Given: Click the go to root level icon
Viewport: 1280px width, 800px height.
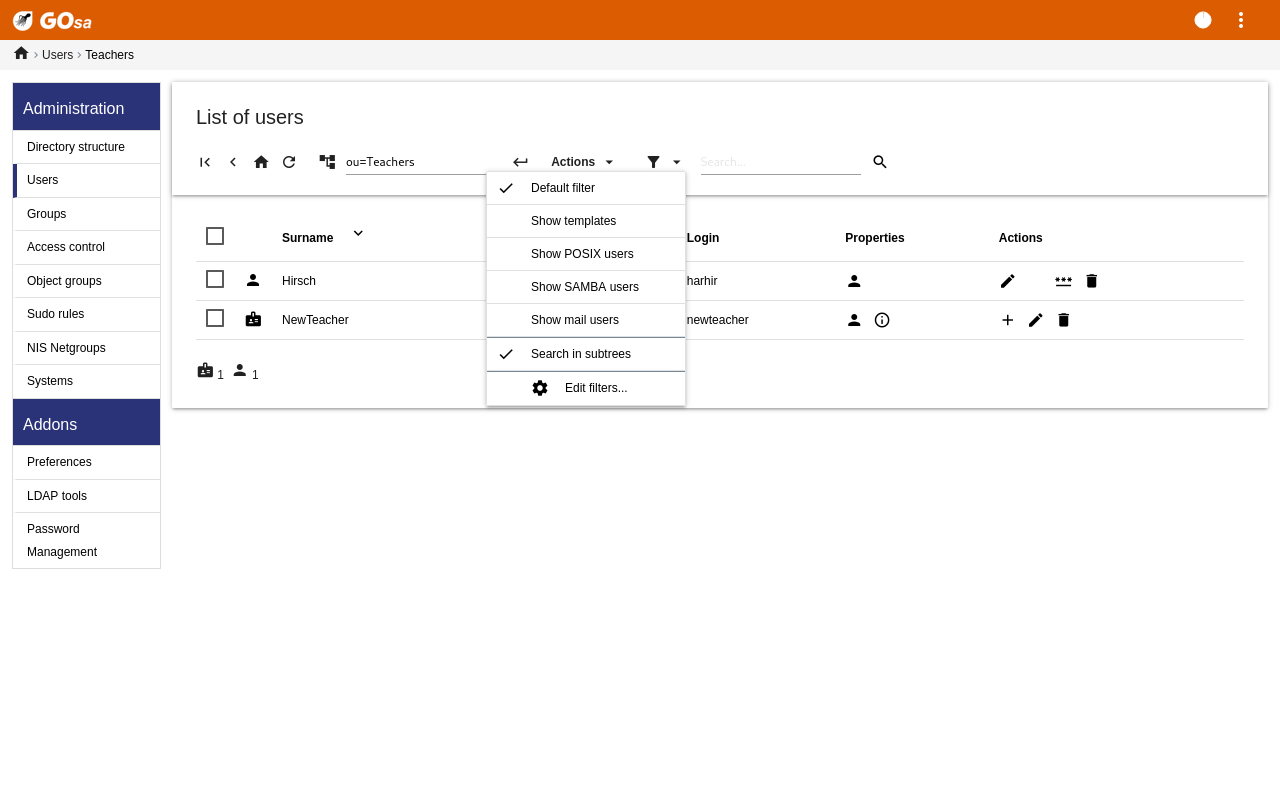Looking at the screenshot, I should [x=205, y=162].
